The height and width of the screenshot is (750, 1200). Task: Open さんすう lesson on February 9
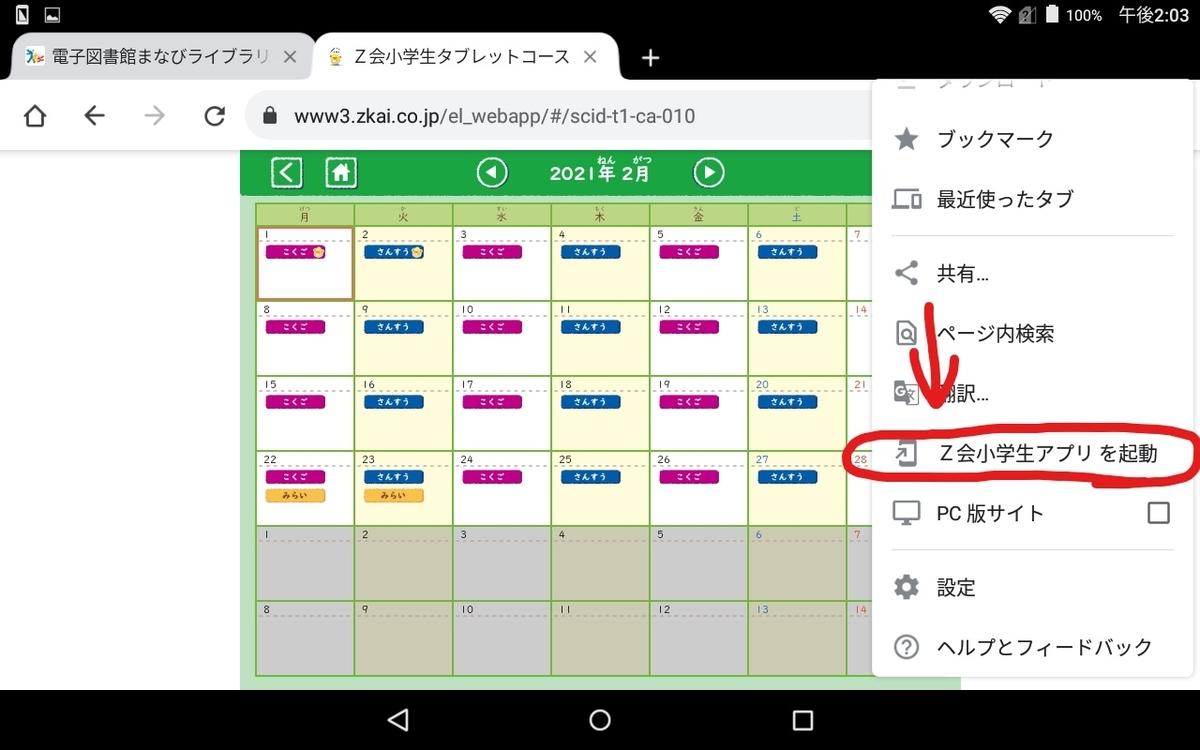(394, 327)
